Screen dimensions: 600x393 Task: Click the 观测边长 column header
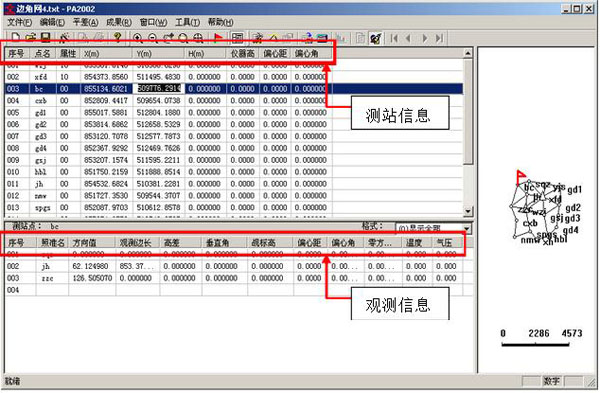coord(137,242)
